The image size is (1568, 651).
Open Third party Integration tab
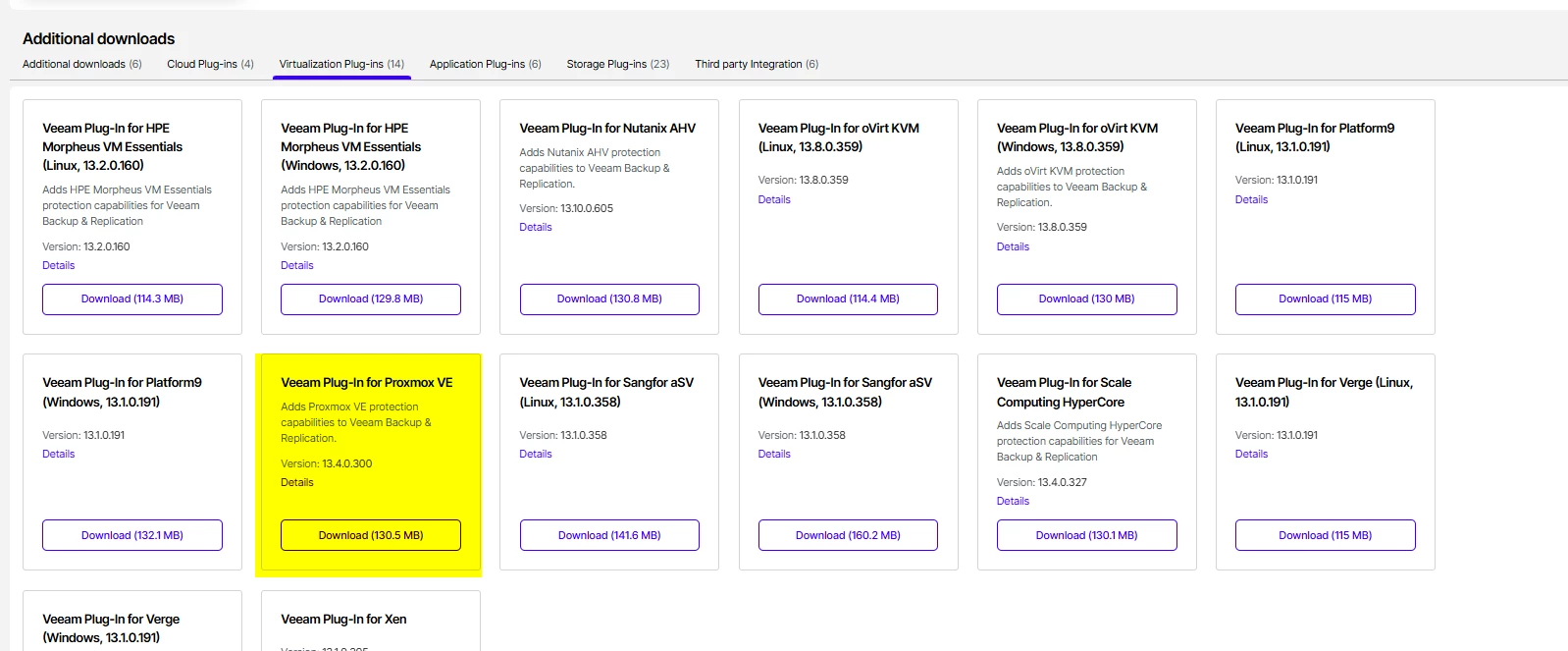tap(757, 64)
